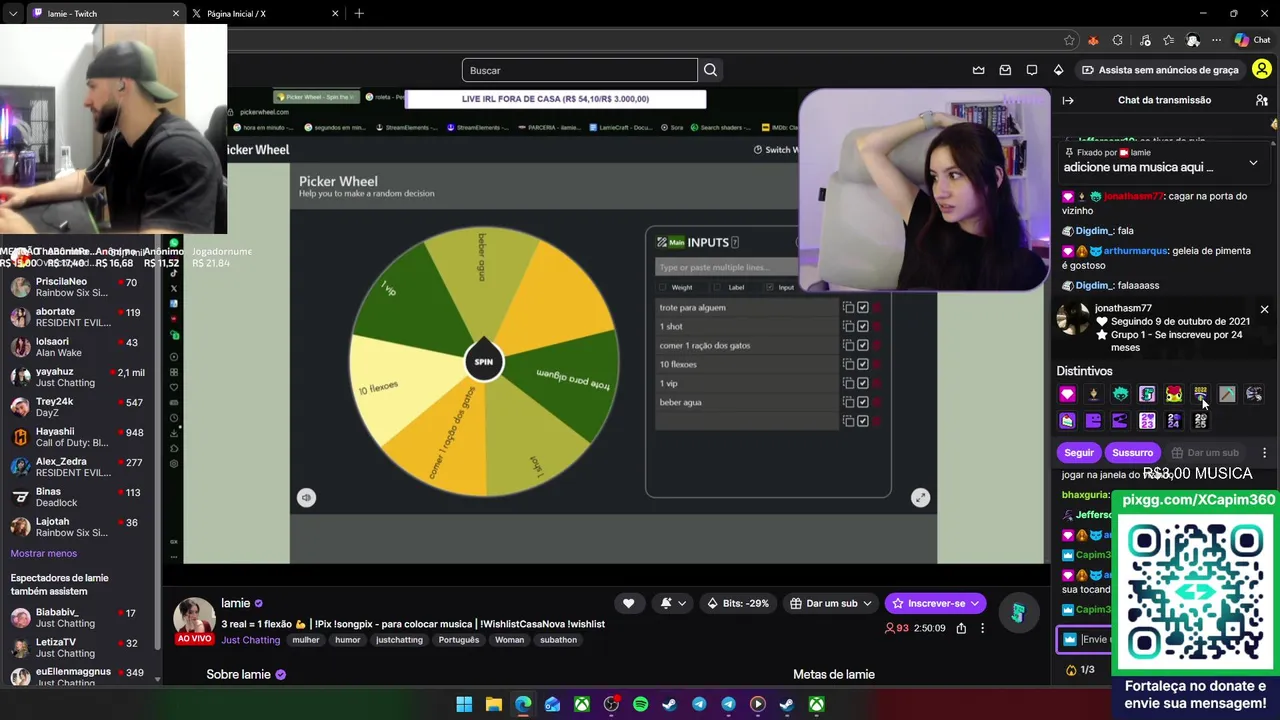Image resolution: width=1280 pixels, height=720 pixels.
Task: Open PriscilaNeo channel in sidebar
Action: tap(78, 287)
